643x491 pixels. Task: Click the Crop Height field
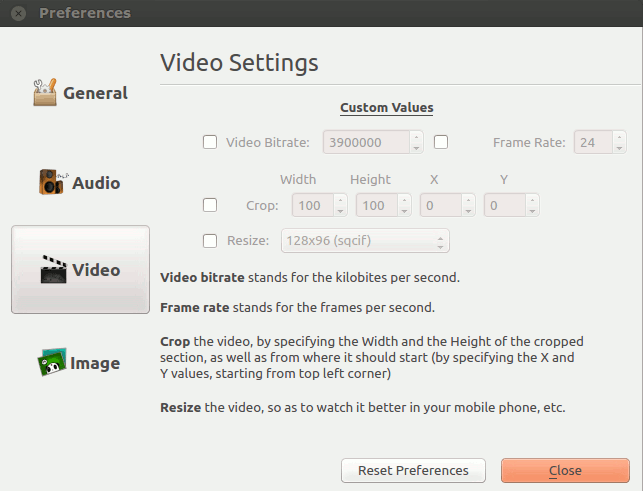pos(377,205)
